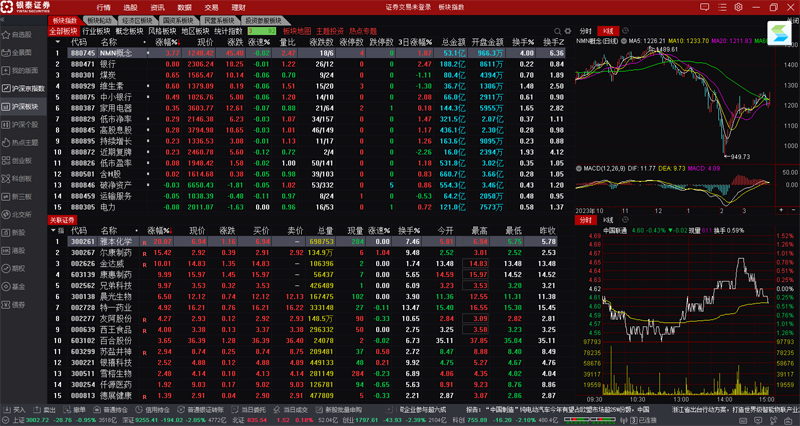800x426 pixels.
Task: Select the 概念板块 filter
Action: coord(129,31)
